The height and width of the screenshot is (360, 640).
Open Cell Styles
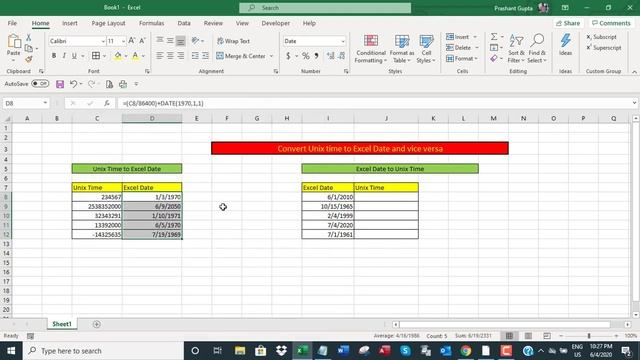click(x=426, y=49)
